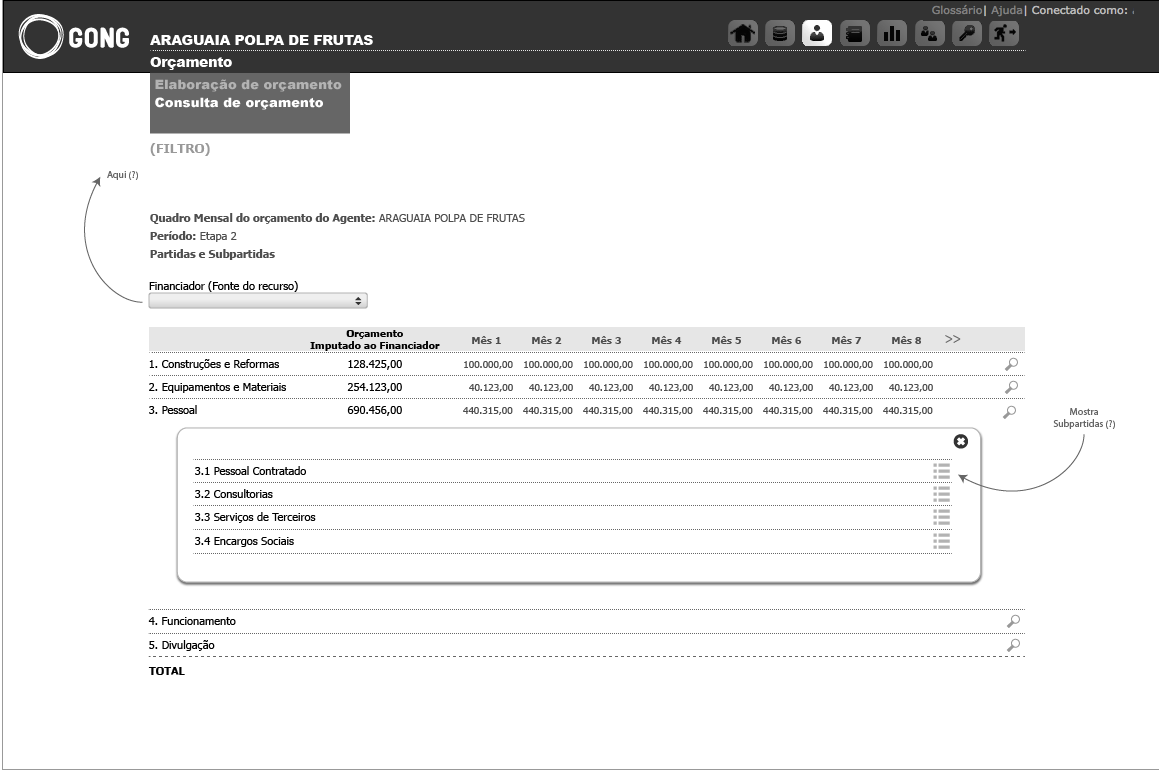Screen dimensions: 1159x770
Task: Click the budget value 128.425,00
Action: coord(375,364)
